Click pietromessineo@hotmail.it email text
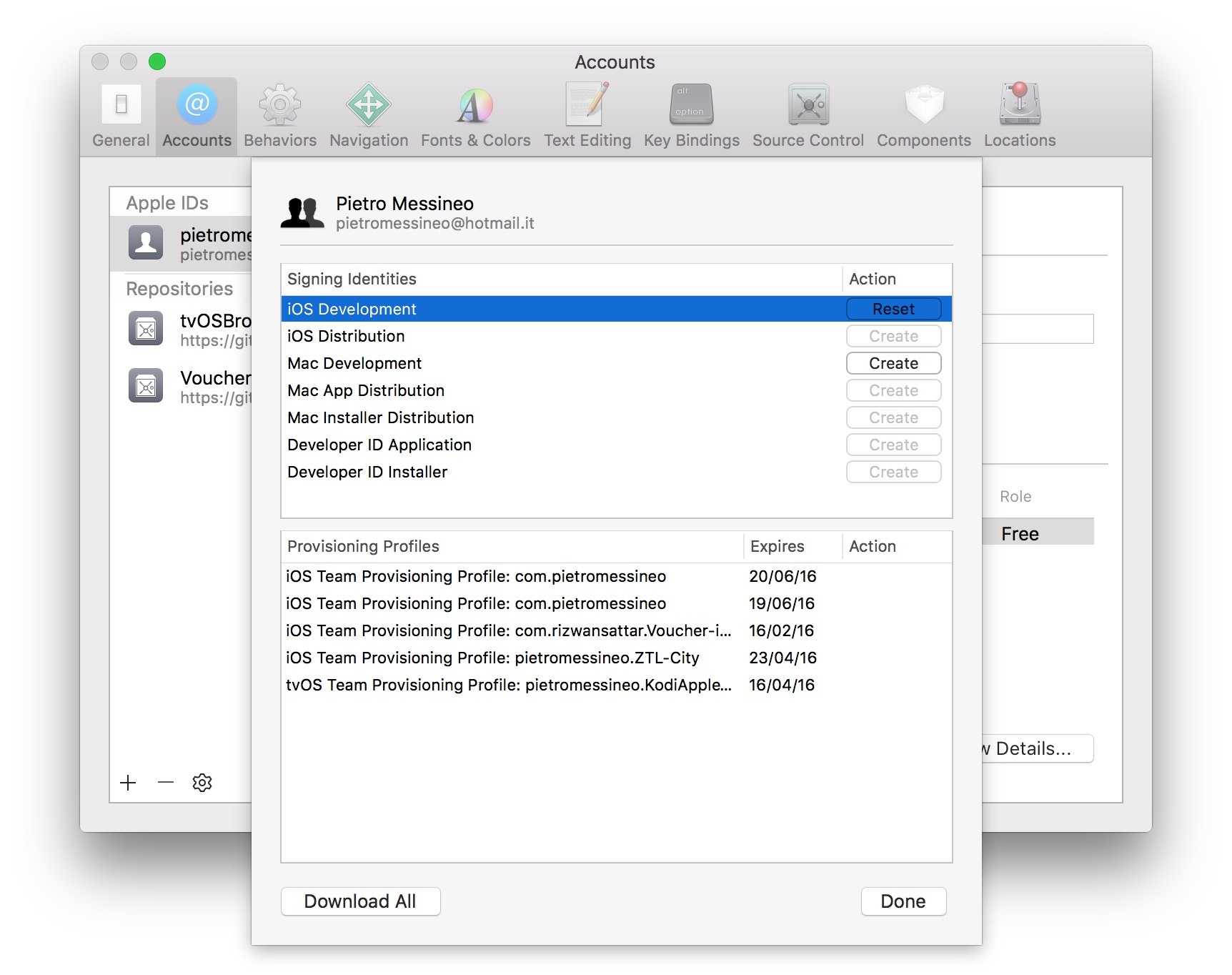 (435, 224)
